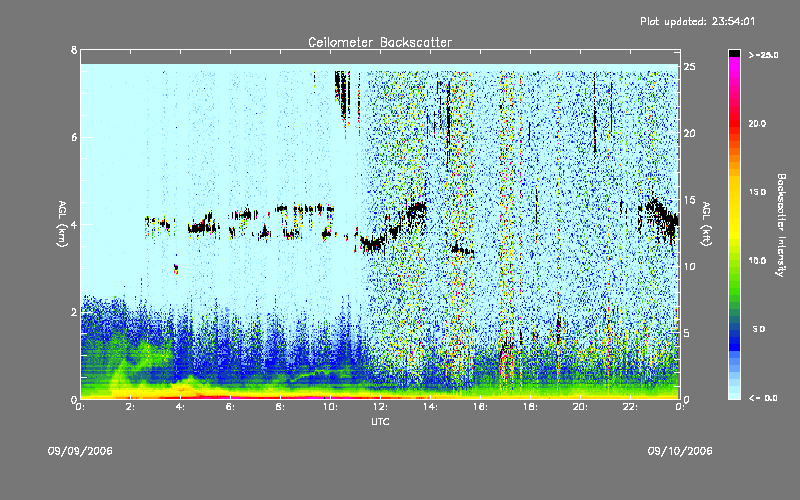Click the 15 kft tick label on right axis
The height and width of the screenshot is (500, 800).
(690, 200)
